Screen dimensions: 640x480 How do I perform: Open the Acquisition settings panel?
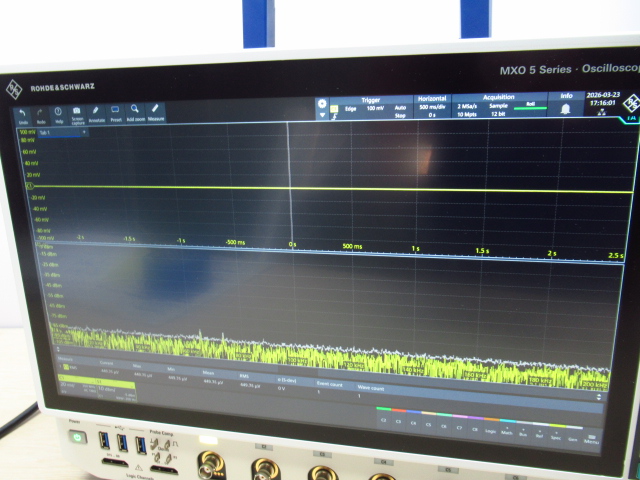coord(499,104)
